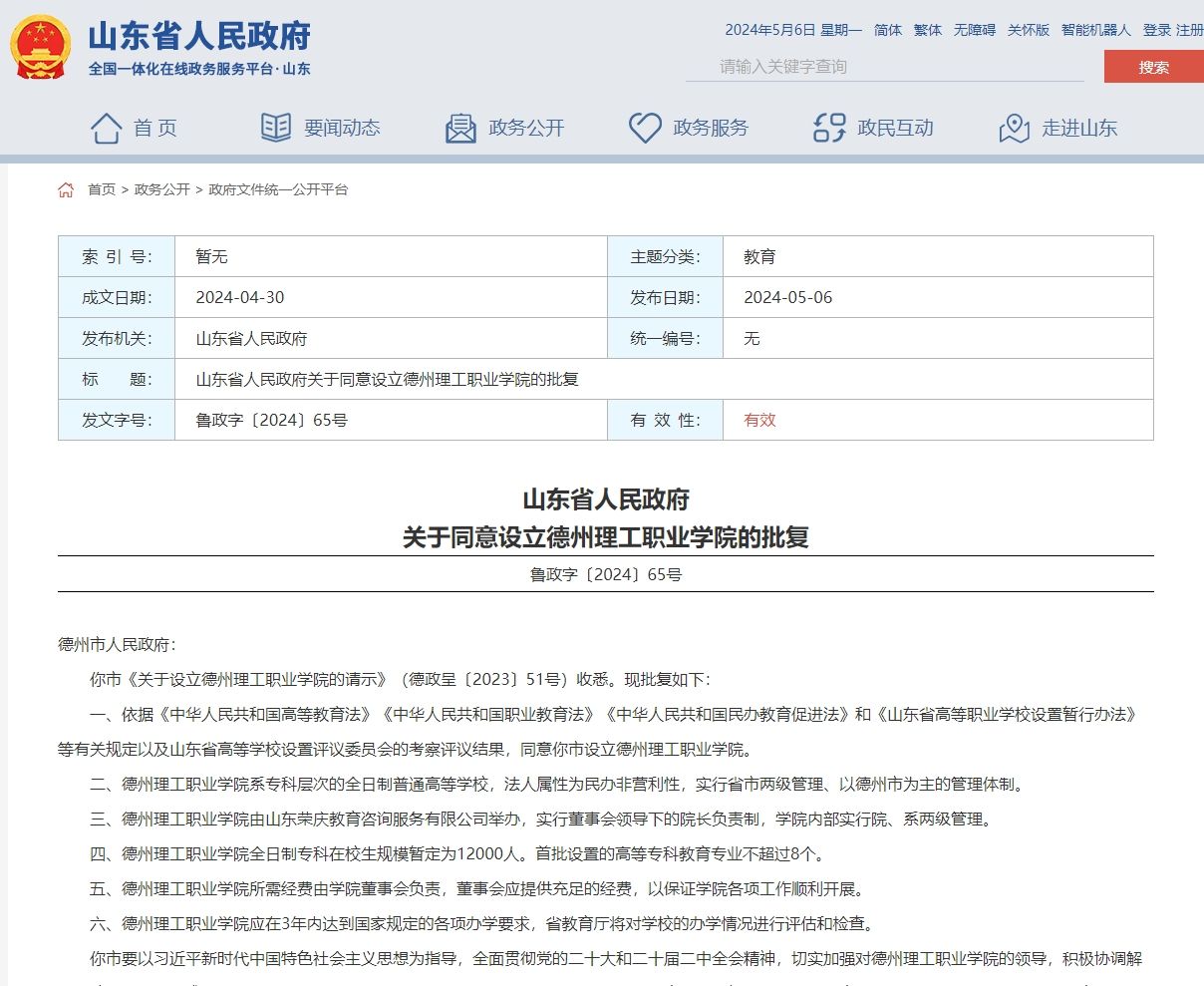Click the paragraph starting 五、德州理工职业学院所需经费
Image resolution: width=1204 pixels, height=986 pixels.
[477, 889]
